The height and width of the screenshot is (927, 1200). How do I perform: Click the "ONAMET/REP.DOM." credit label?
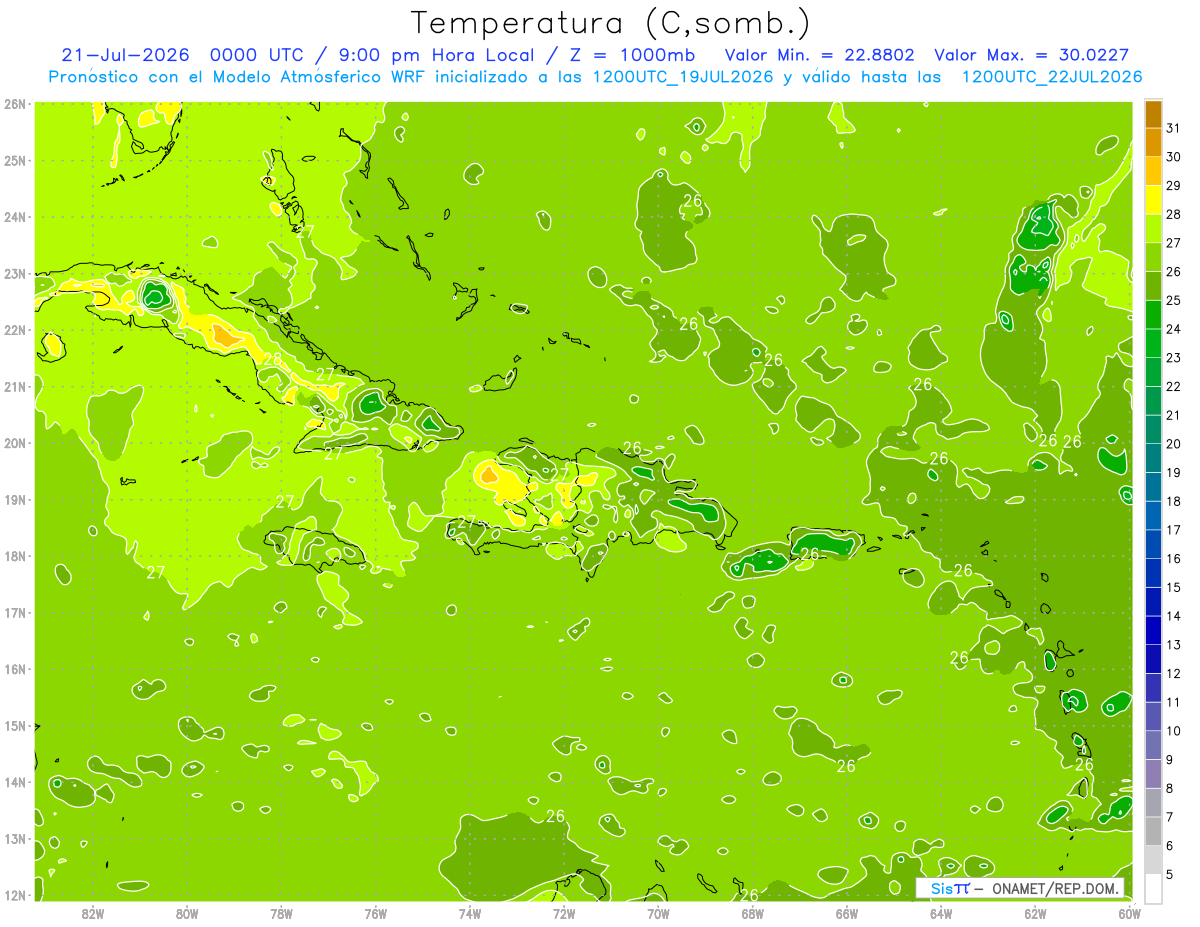pos(1055,888)
